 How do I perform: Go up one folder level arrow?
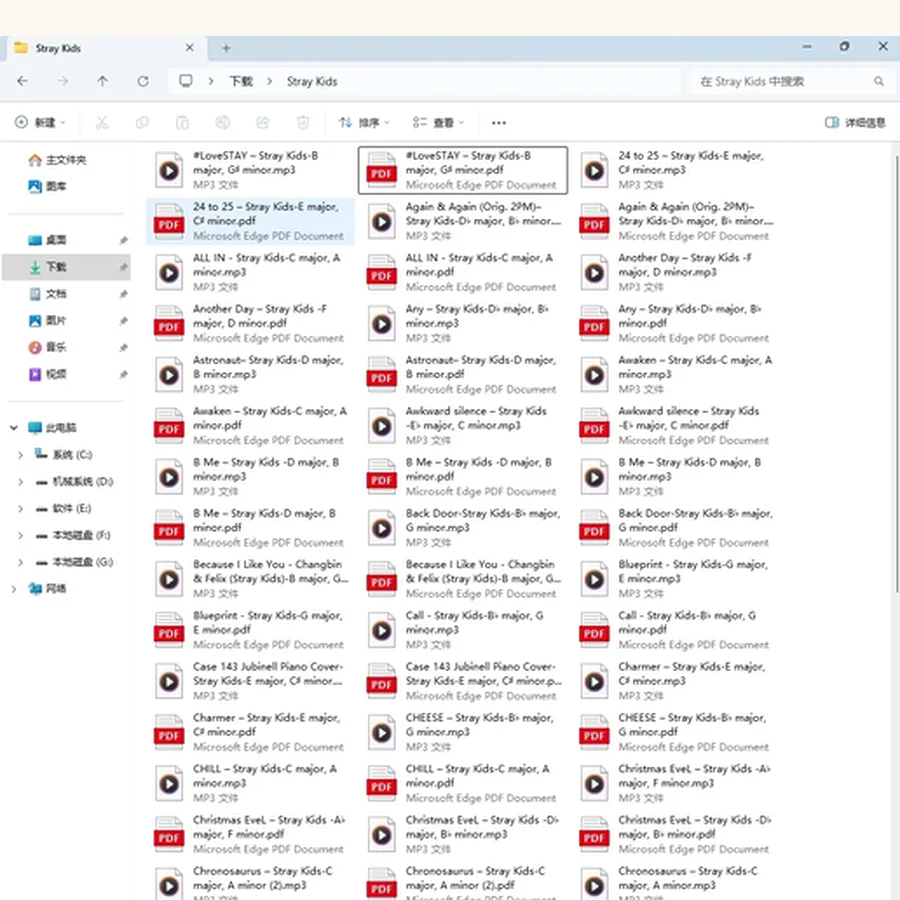tap(103, 82)
